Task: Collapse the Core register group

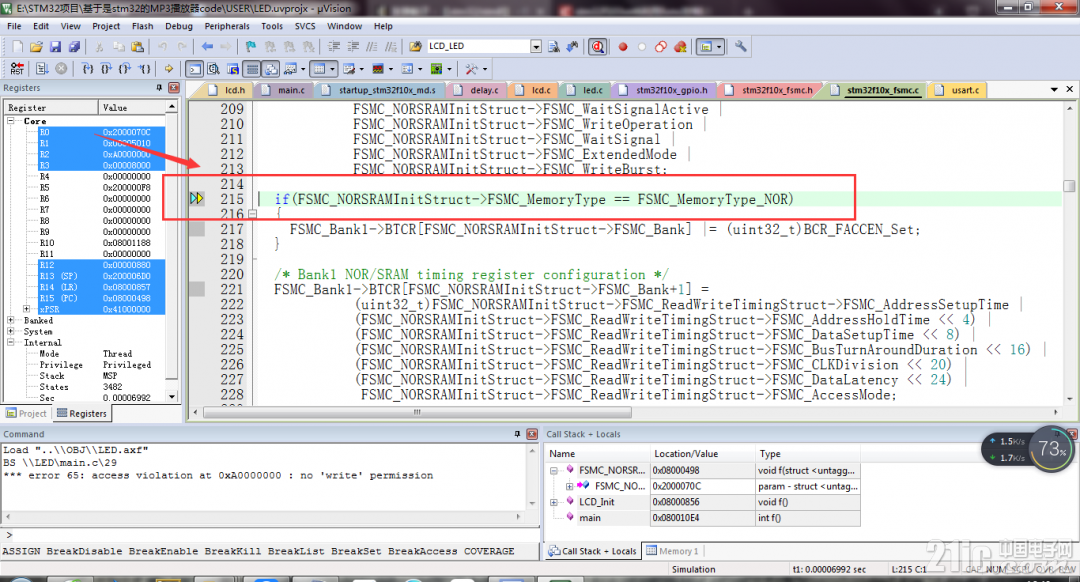Action: 10,121
